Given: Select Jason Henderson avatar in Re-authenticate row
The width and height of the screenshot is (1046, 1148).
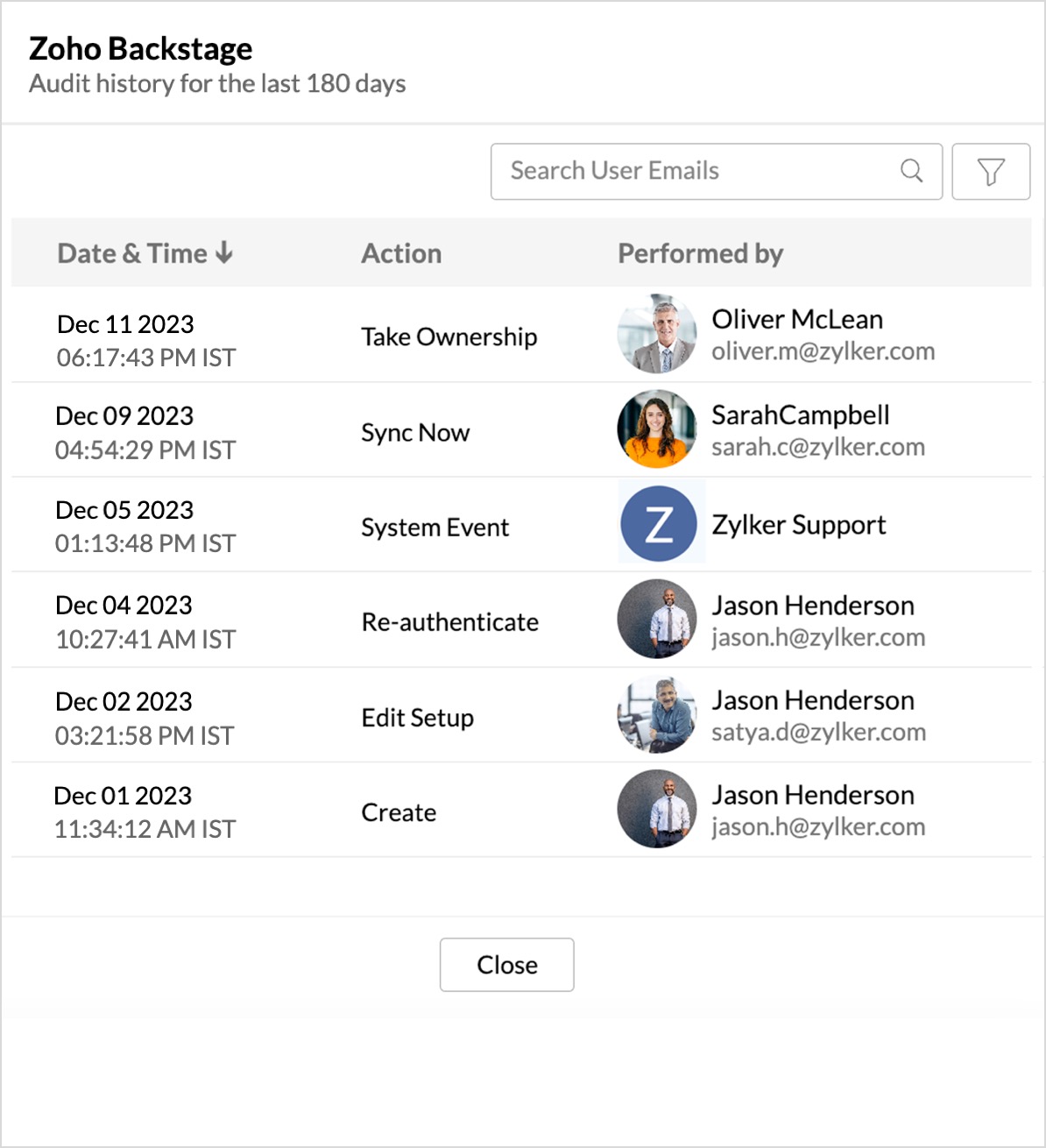Looking at the screenshot, I should [657, 619].
